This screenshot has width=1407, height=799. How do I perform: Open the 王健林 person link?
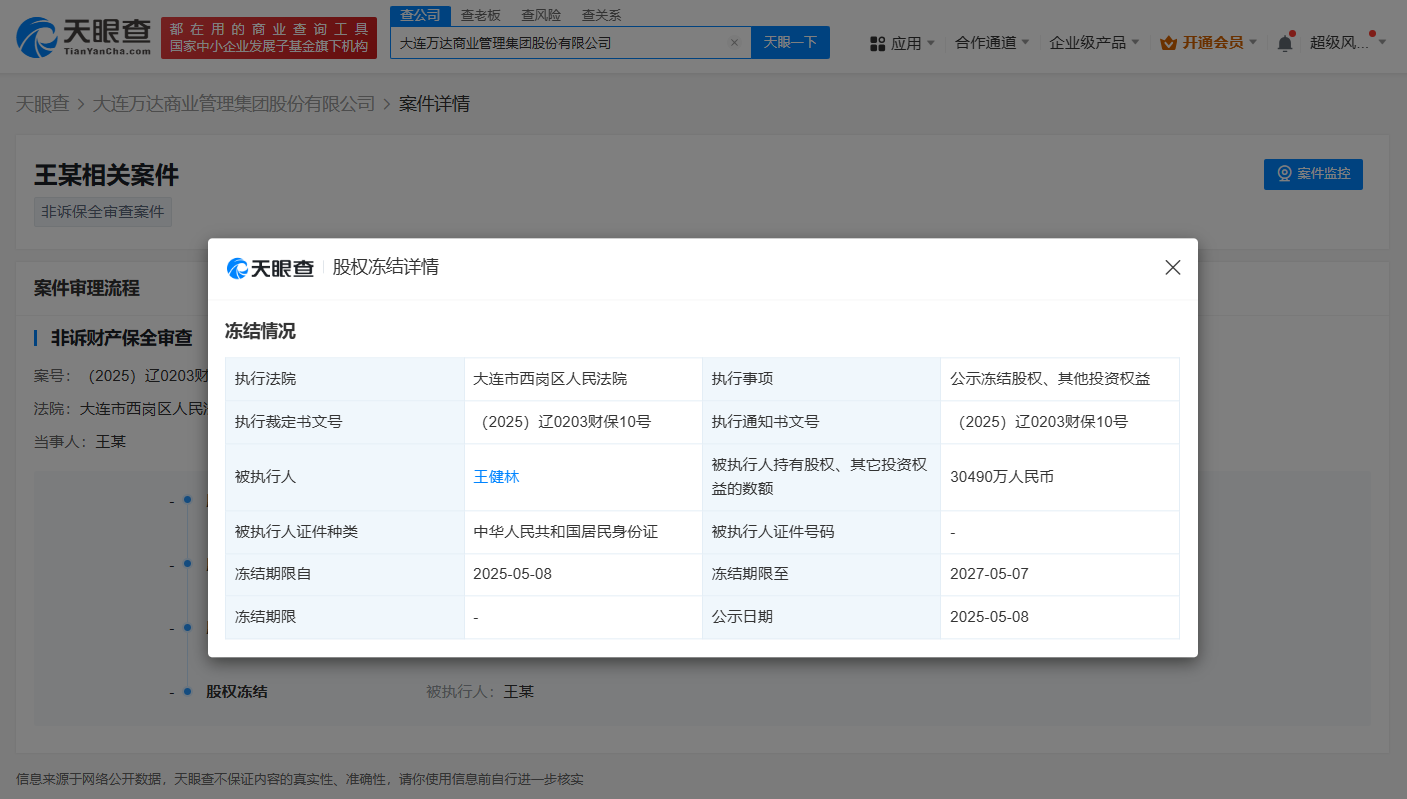(x=496, y=477)
